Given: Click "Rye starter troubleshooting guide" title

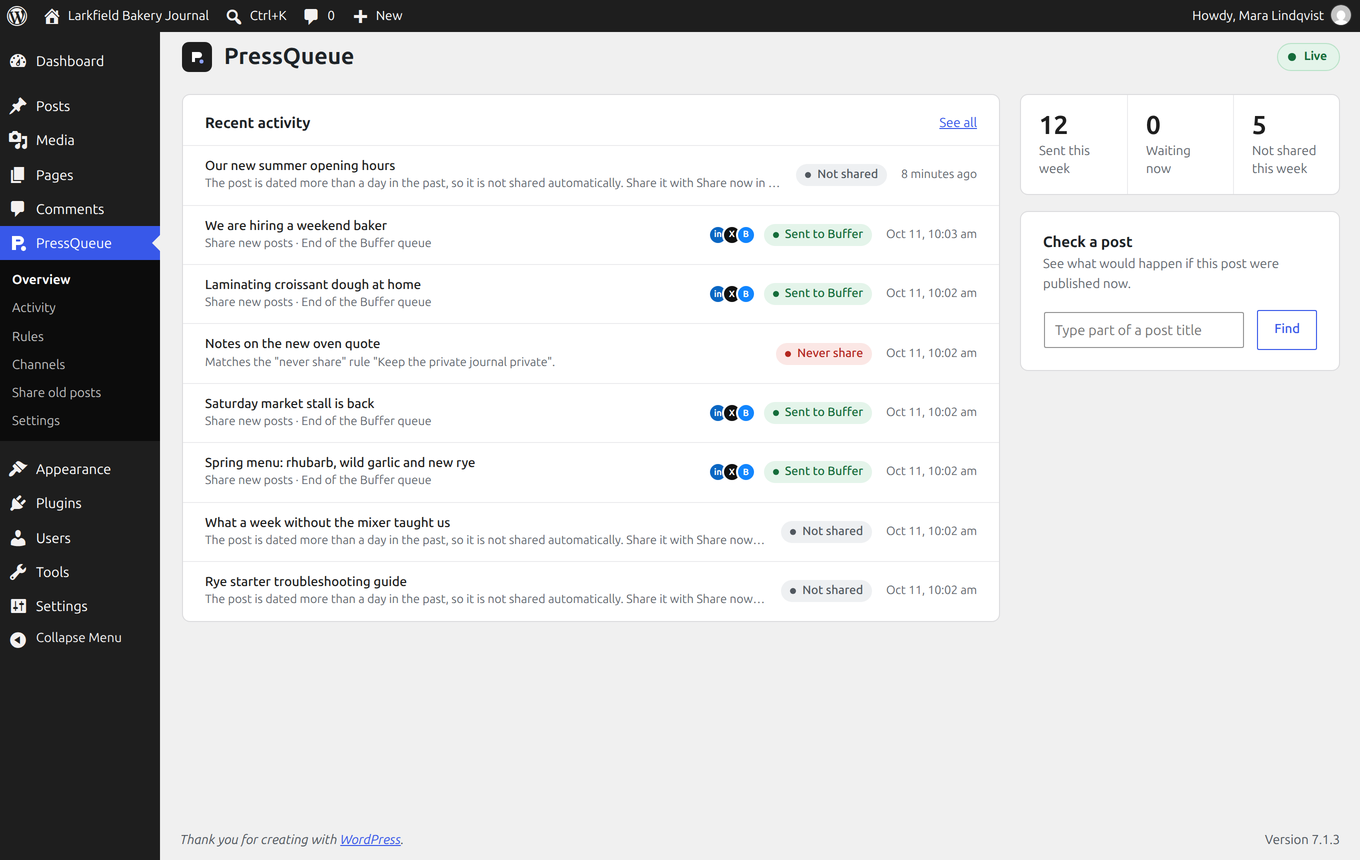Looking at the screenshot, I should click(x=306, y=581).
